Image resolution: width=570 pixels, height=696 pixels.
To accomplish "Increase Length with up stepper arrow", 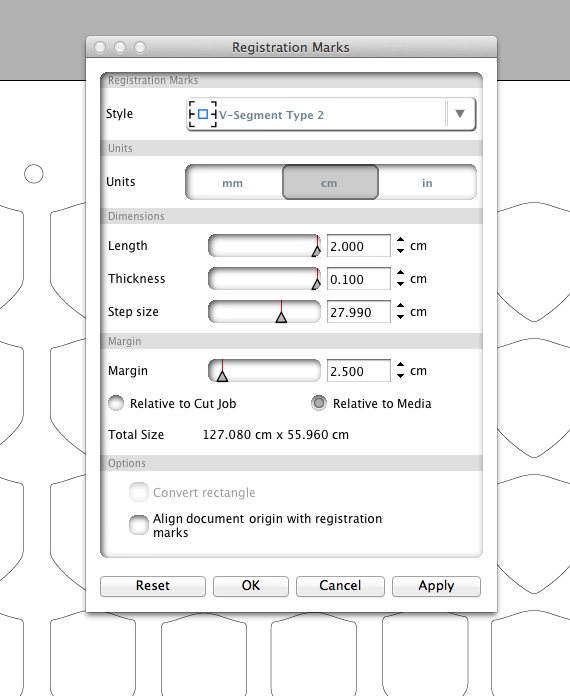I will pos(400,240).
